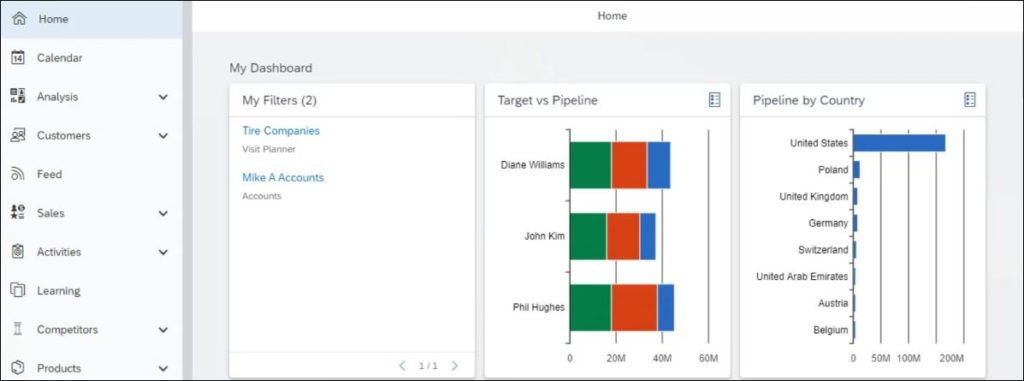Viewport: 1024px width, 381px height.
Task: Go to previous page in My Filters
Action: click(x=402, y=365)
